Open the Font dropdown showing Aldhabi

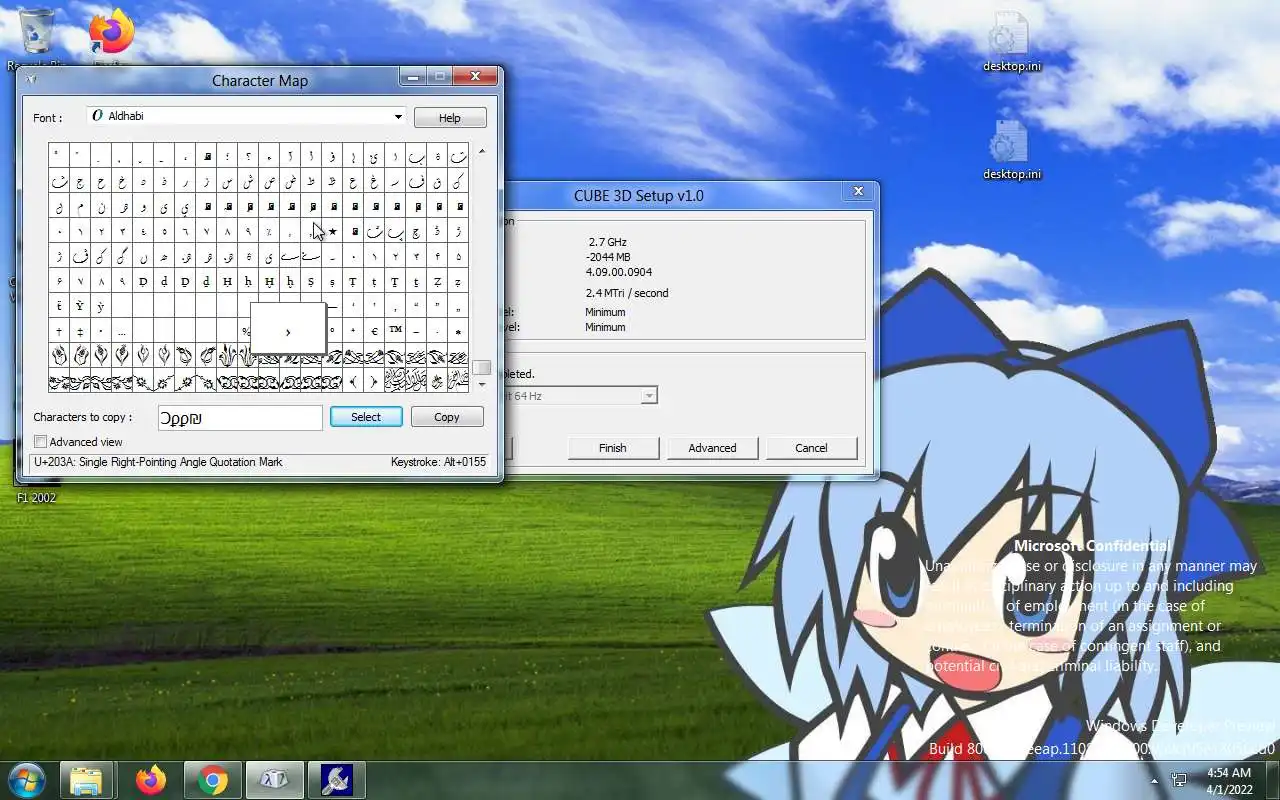(246, 116)
